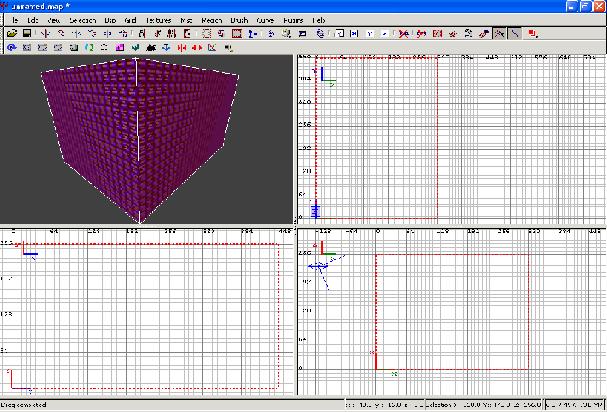Open the Region menu
Viewport: 607px width, 412px height.
pyautogui.click(x=211, y=21)
